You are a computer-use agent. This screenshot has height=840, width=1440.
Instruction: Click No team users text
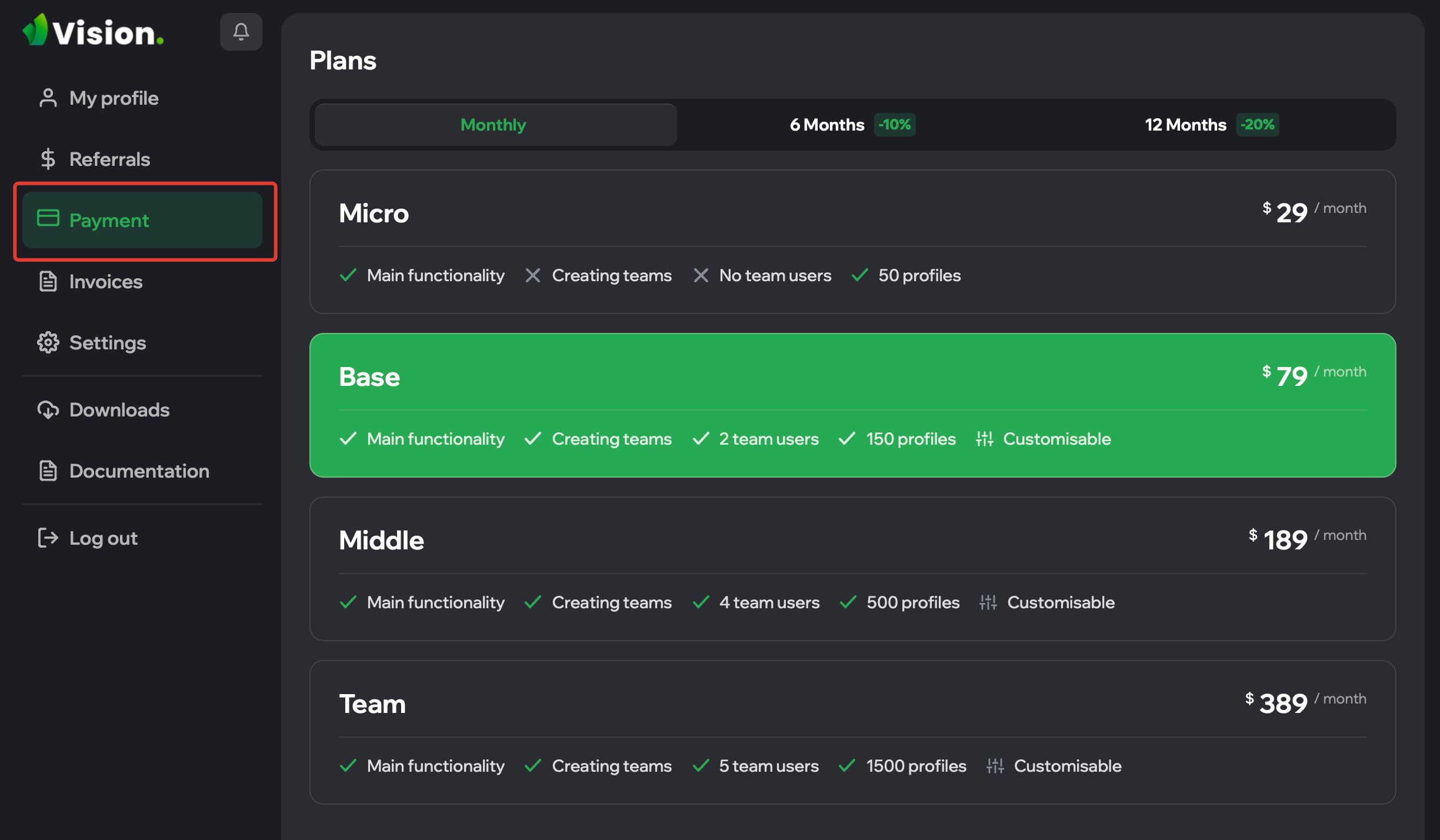[x=775, y=275]
